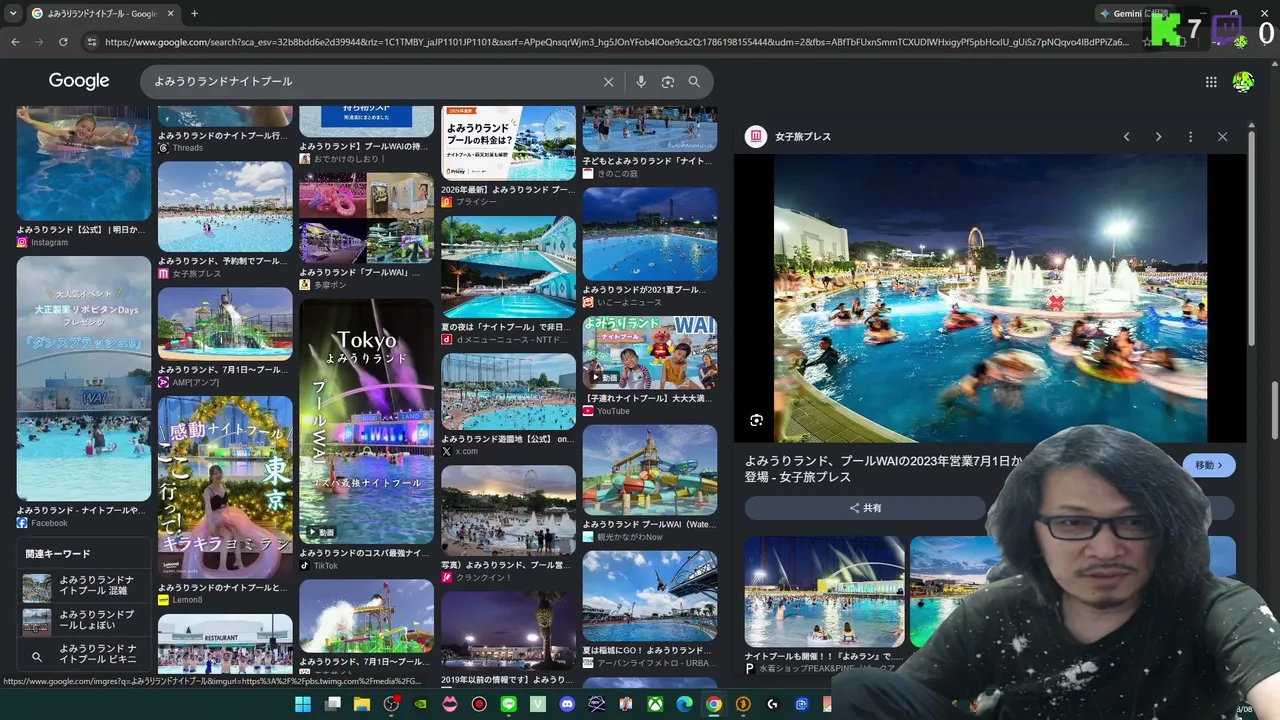Submit search with the magnifier icon
Image resolution: width=1280 pixels, height=720 pixels.
(x=694, y=82)
